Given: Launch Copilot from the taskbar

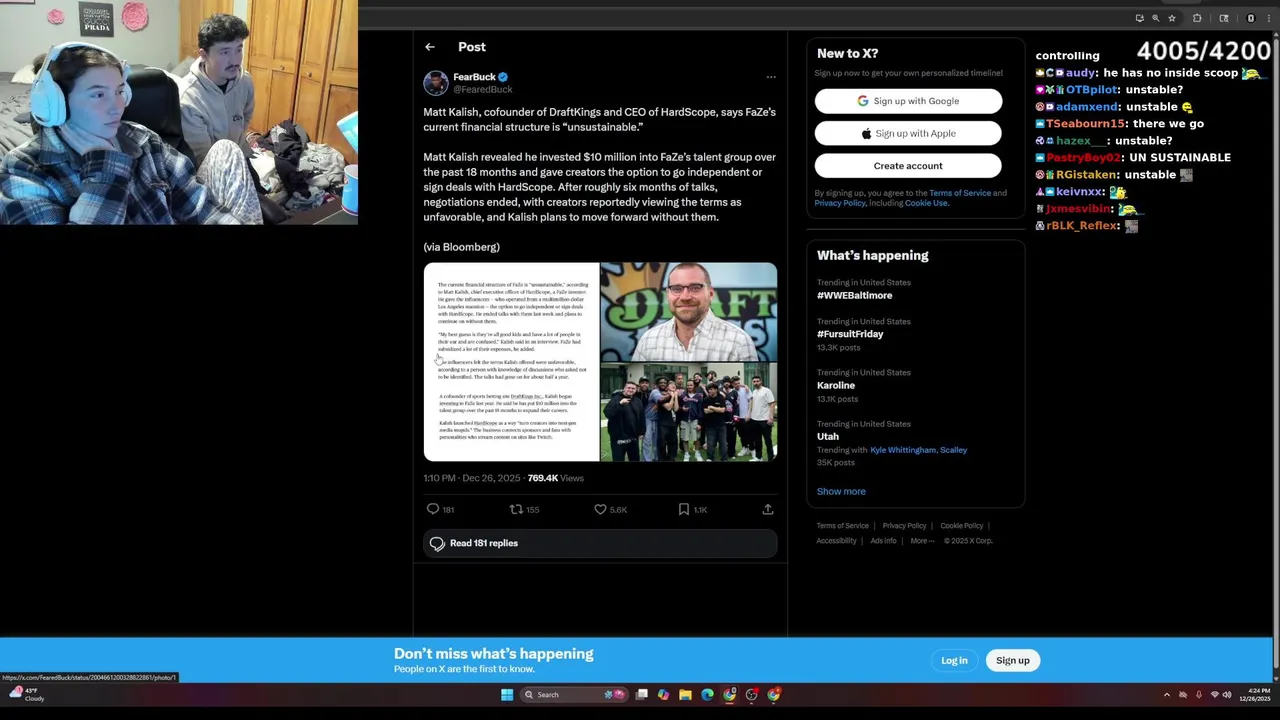Looking at the screenshot, I should 663,694.
